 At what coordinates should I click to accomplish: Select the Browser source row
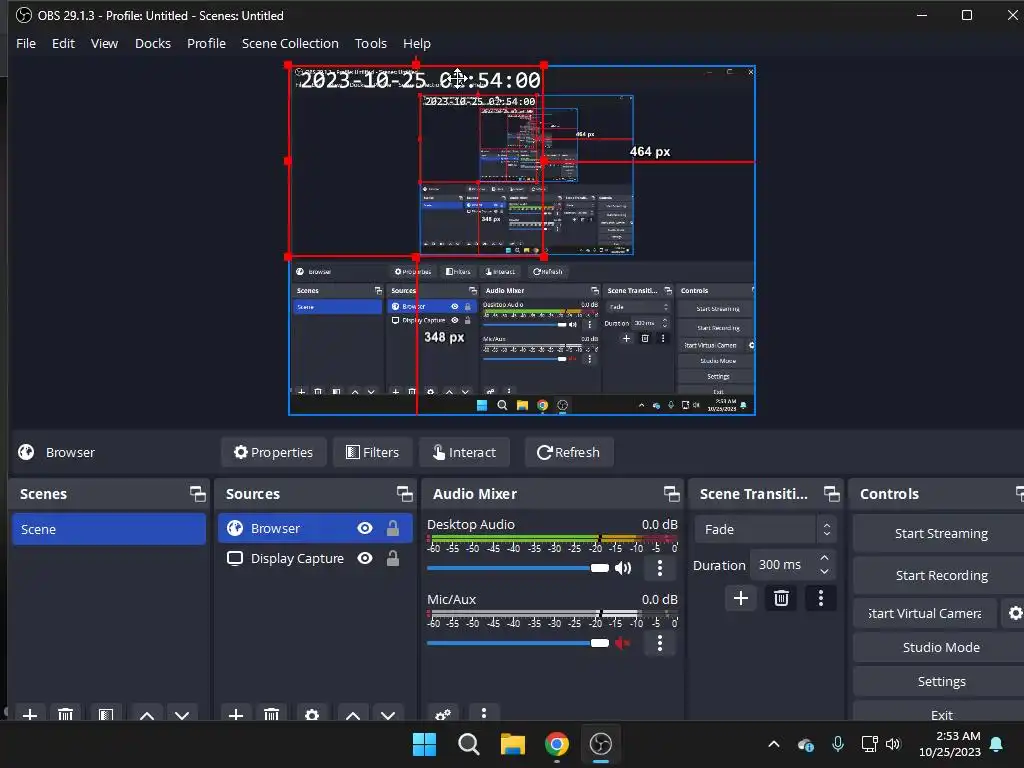coord(315,528)
